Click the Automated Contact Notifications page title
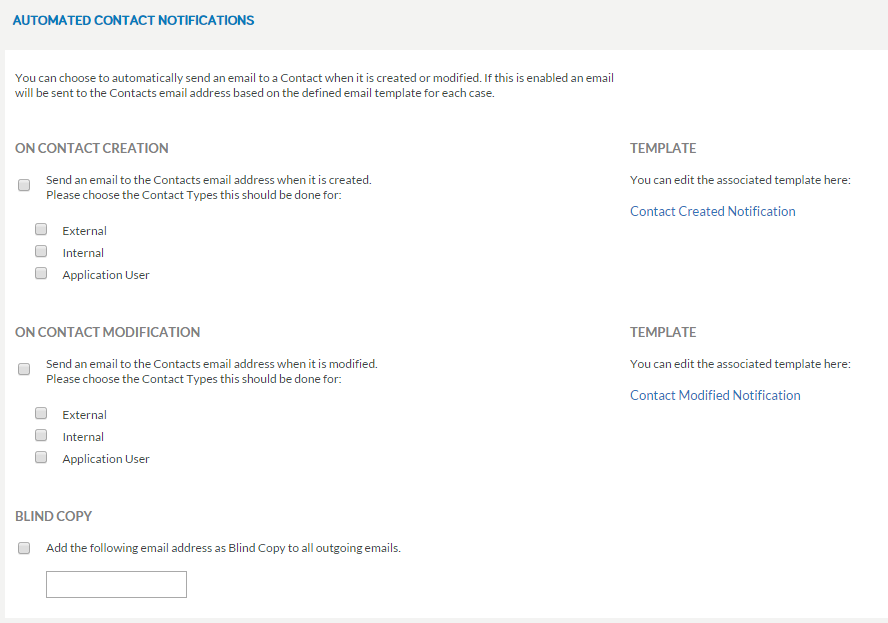This screenshot has height=623, width=888. 134,20
